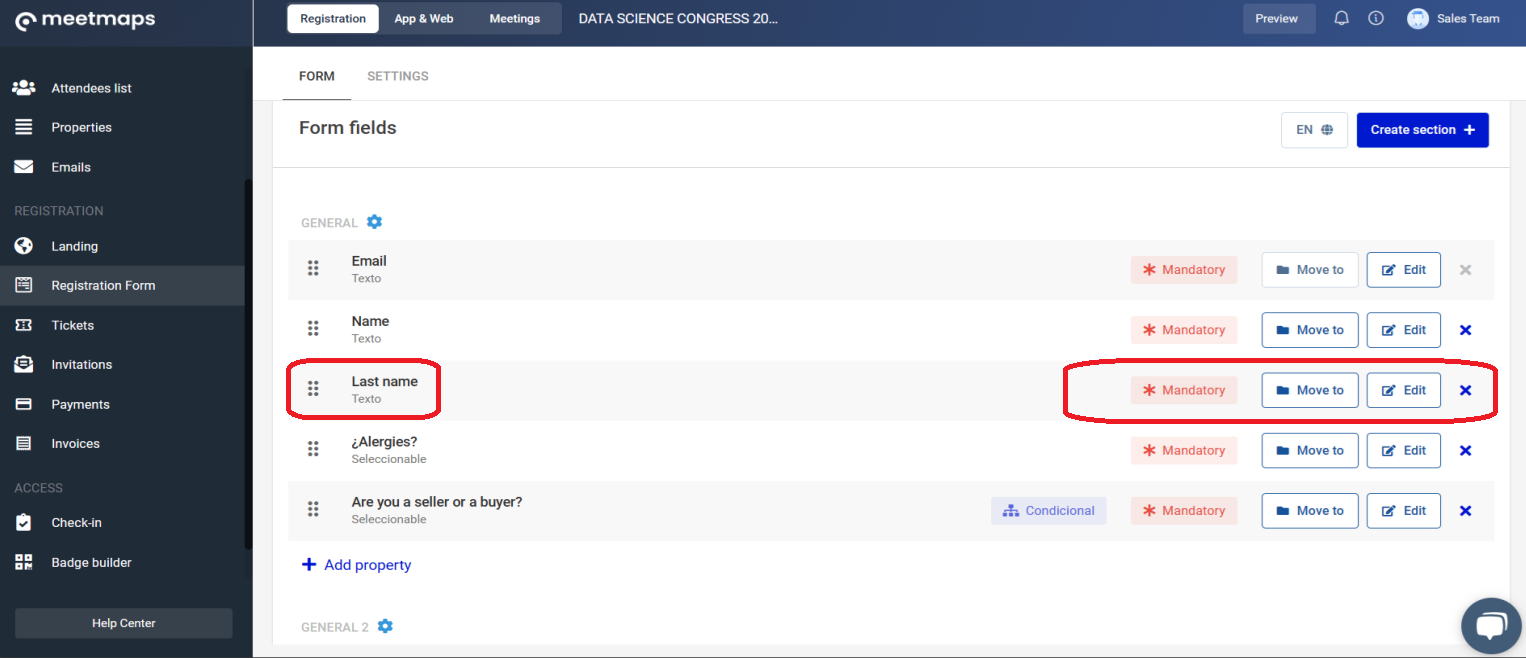Open the EN language selector
This screenshot has width=1526, height=658.
(x=1313, y=129)
